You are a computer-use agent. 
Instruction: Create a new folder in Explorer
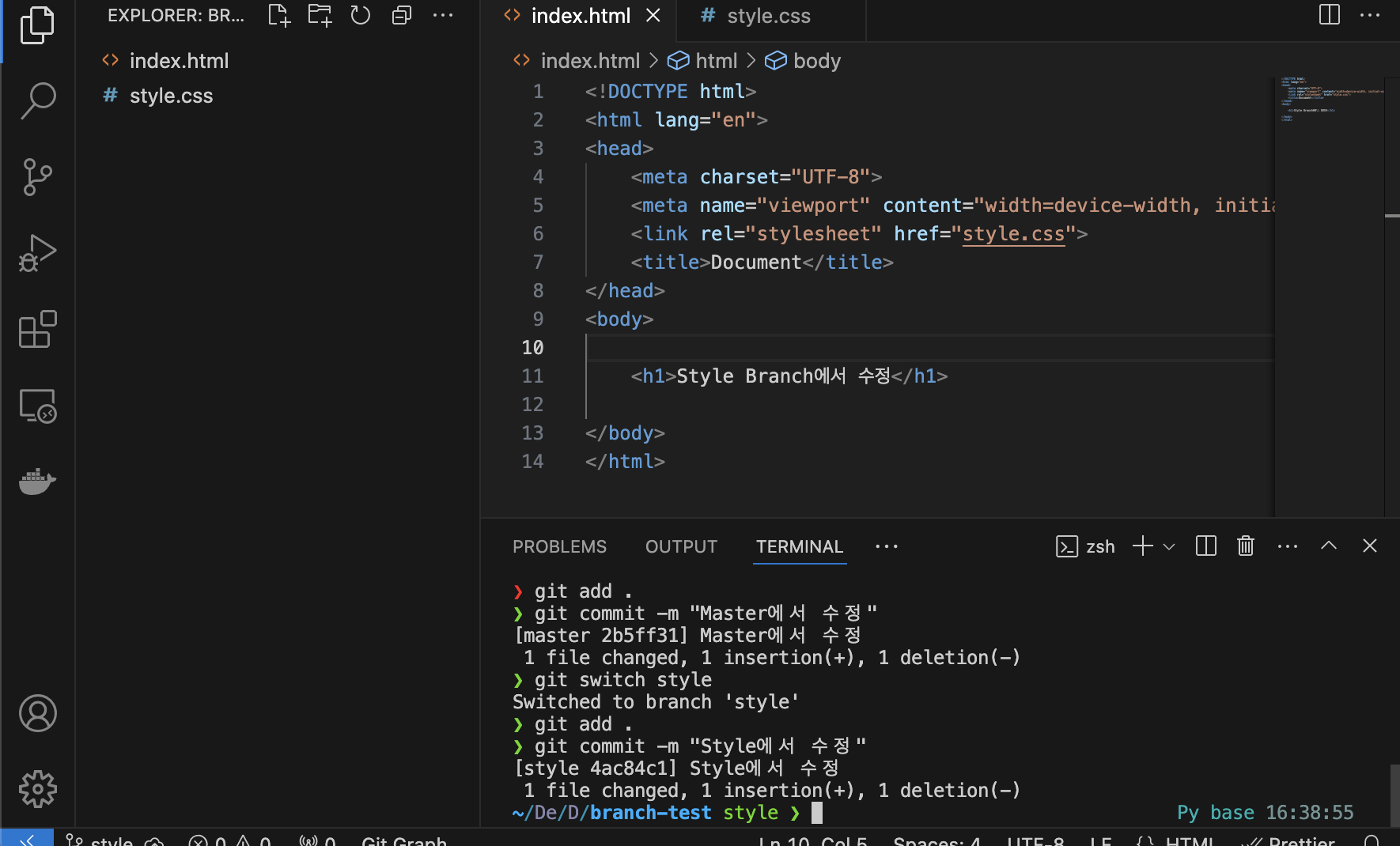[320, 15]
